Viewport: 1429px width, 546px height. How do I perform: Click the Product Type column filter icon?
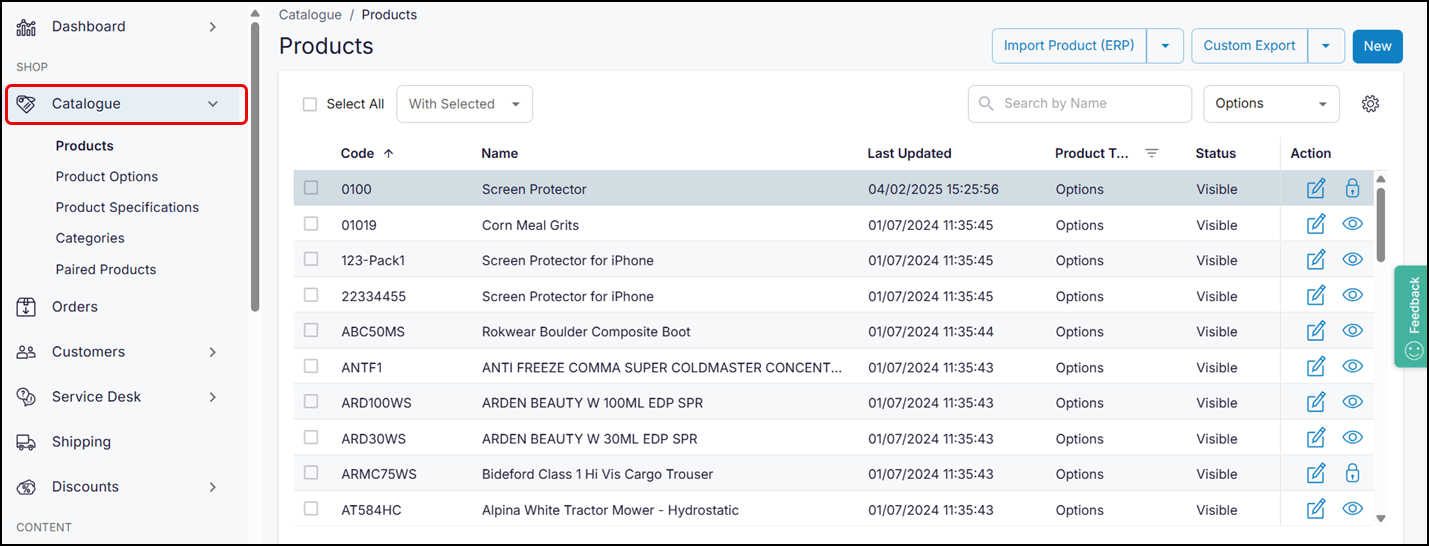tap(1151, 154)
